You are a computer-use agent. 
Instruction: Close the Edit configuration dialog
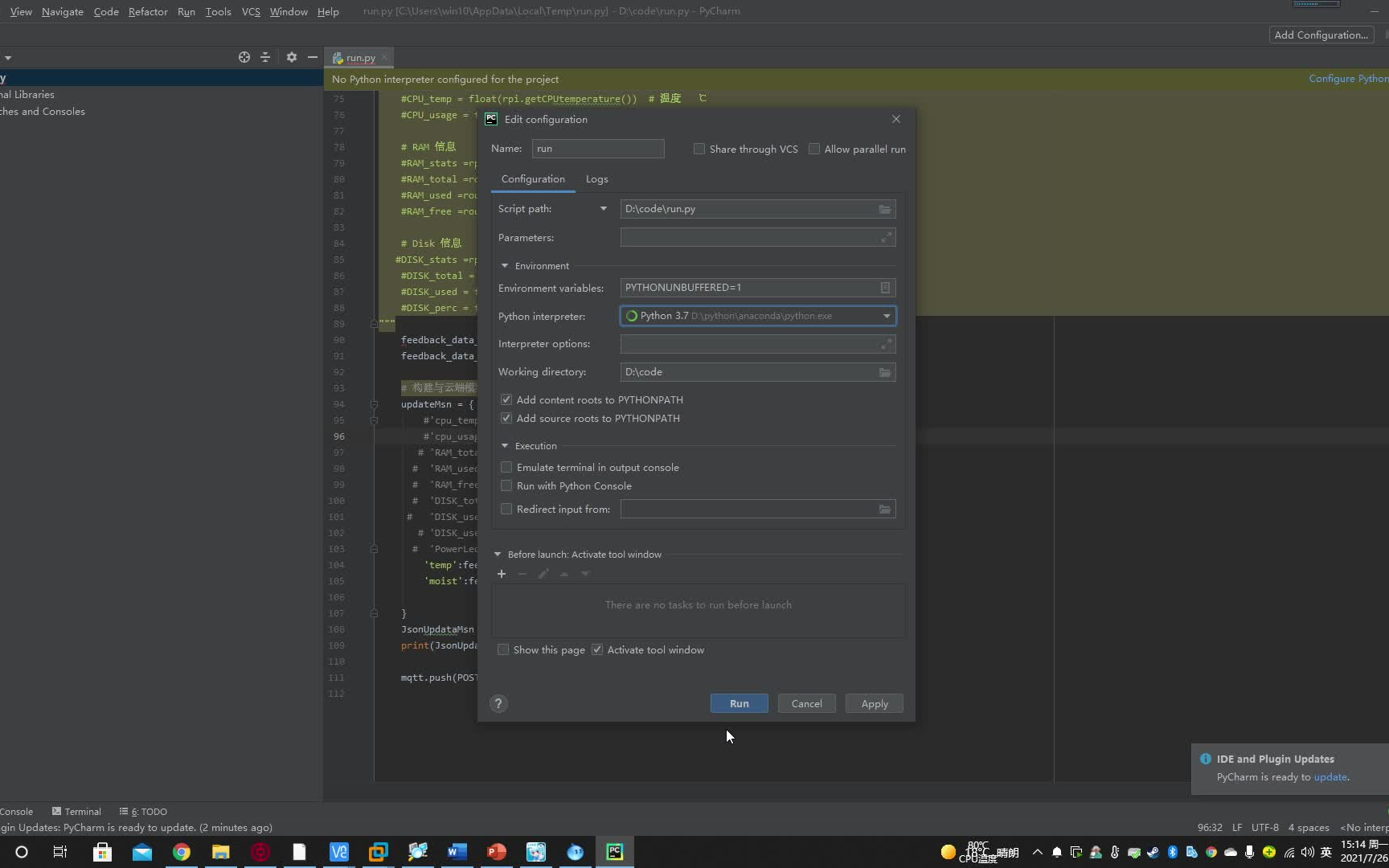[x=896, y=119]
